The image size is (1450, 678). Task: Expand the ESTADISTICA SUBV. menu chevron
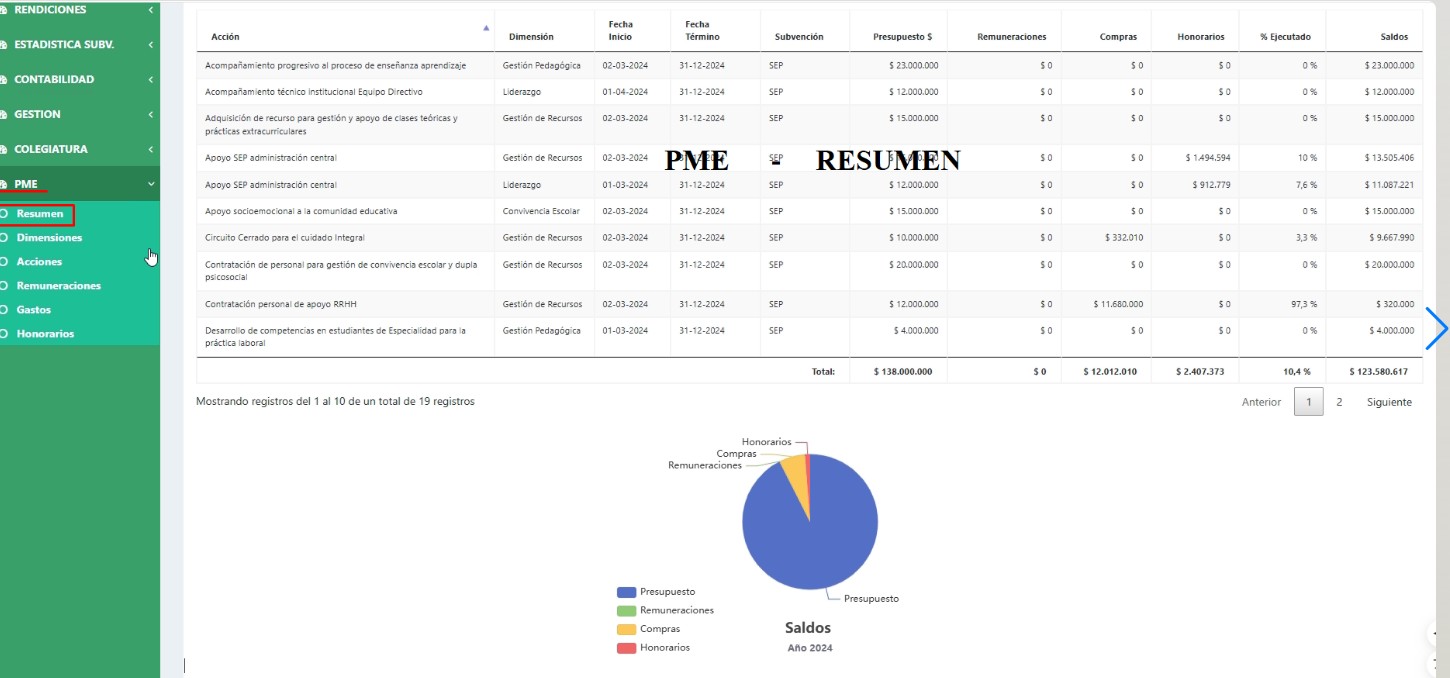click(x=150, y=45)
